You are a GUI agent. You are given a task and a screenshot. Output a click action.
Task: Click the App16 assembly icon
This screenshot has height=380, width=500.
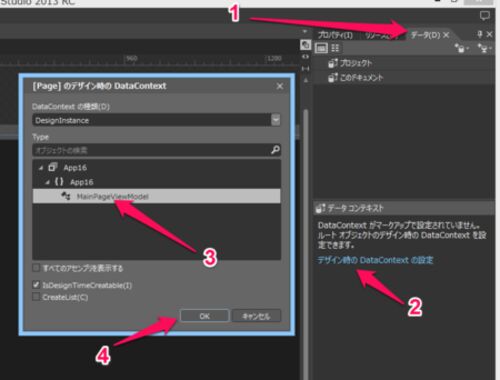click(53, 167)
